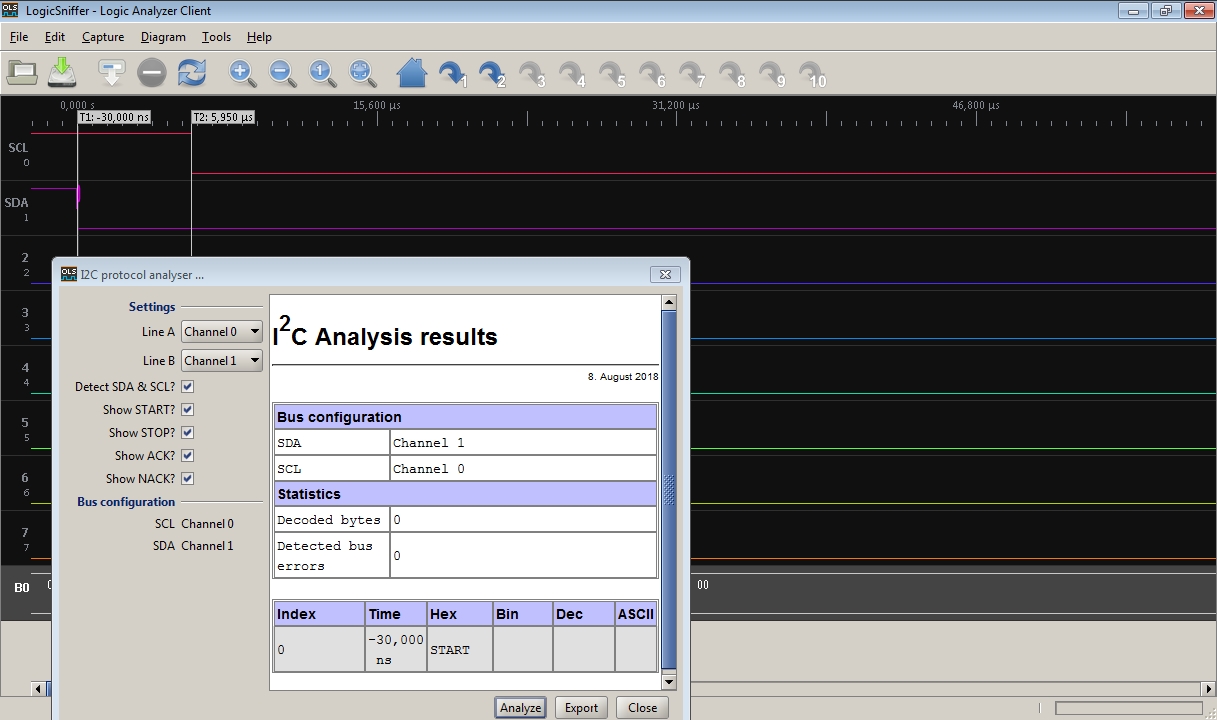The width and height of the screenshot is (1217, 720).
Task: Click channel 4 label in diagram
Action: pos(25,368)
